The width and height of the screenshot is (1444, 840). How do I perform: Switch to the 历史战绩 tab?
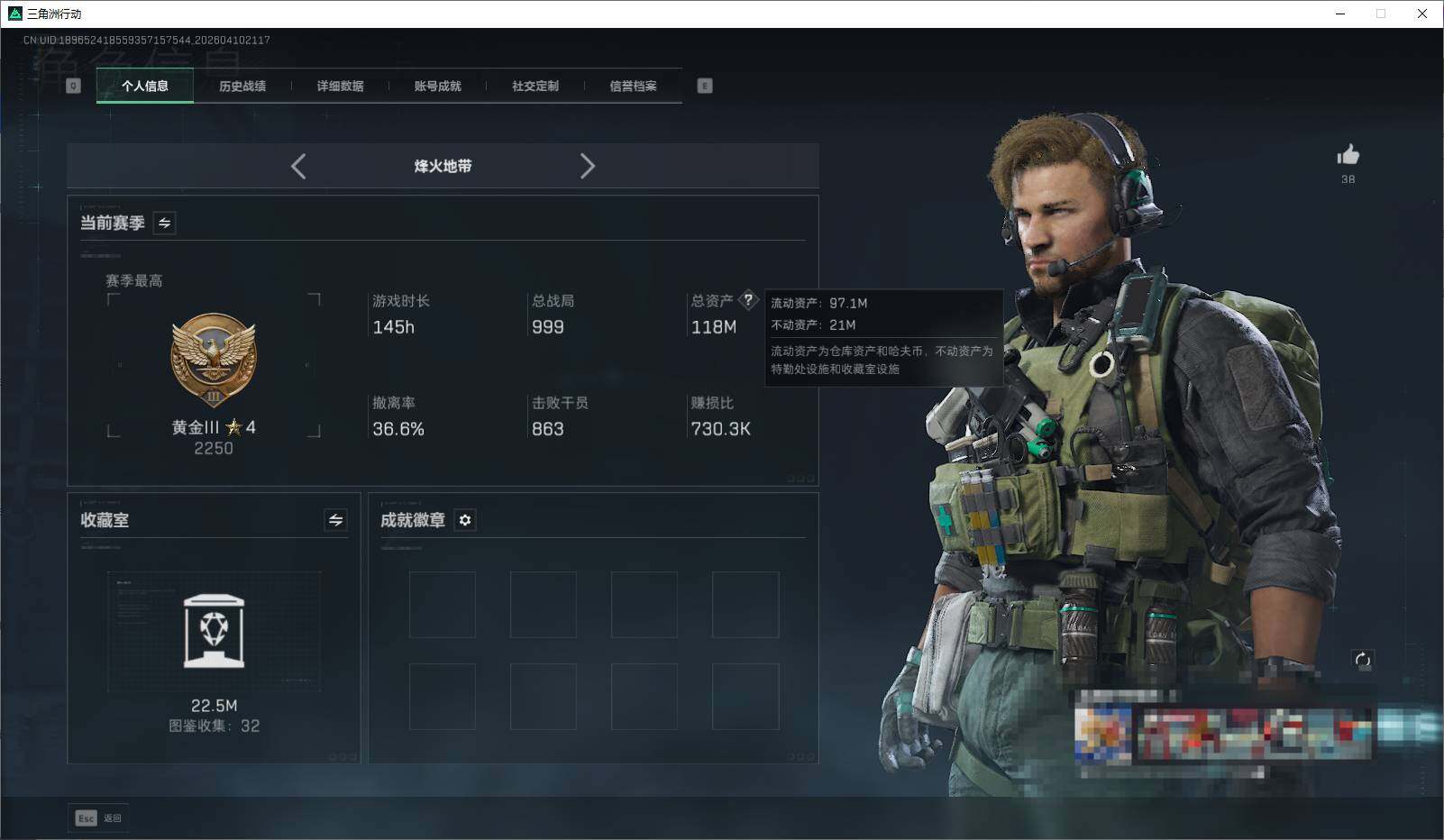(241, 86)
